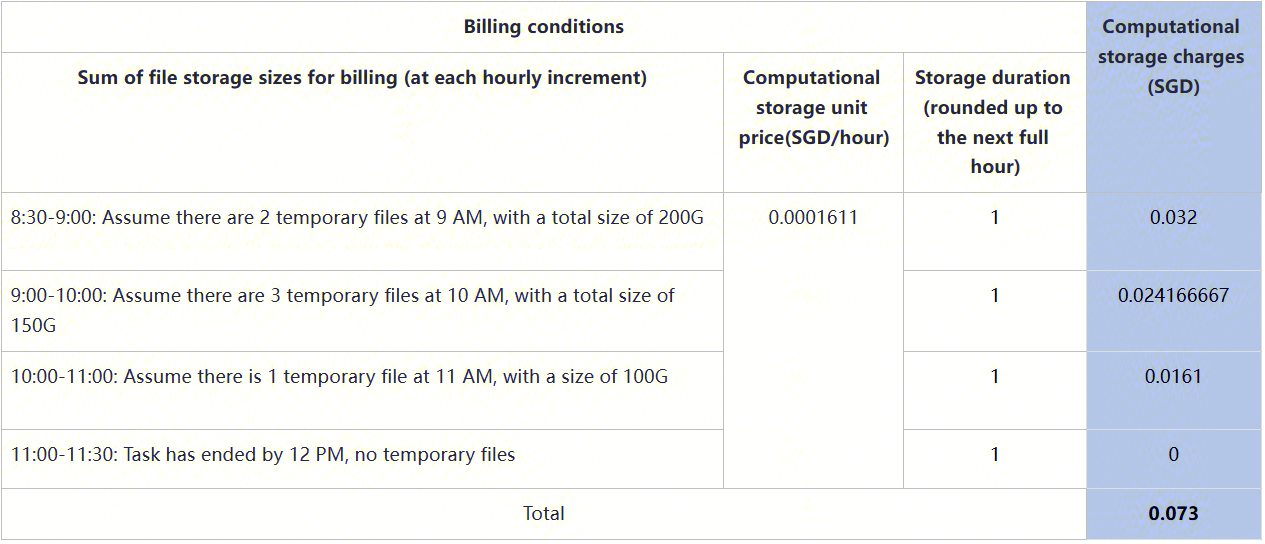Select the "Computational storage unit price" column header

[812, 107]
